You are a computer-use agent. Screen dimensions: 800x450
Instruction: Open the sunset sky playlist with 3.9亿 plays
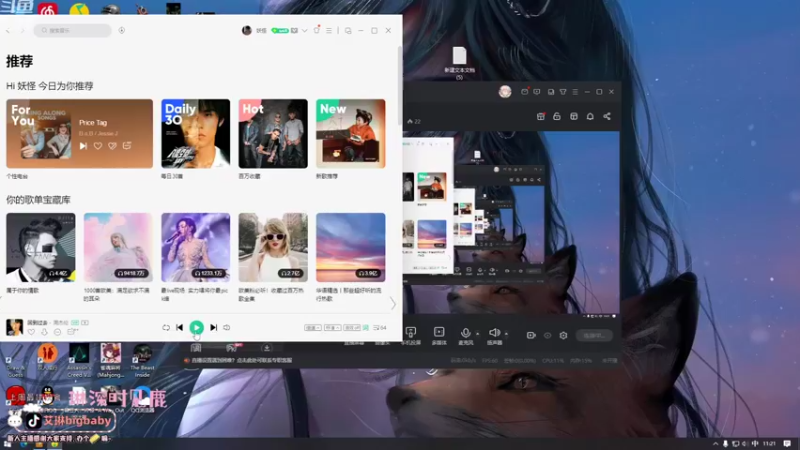coord(351,247)
